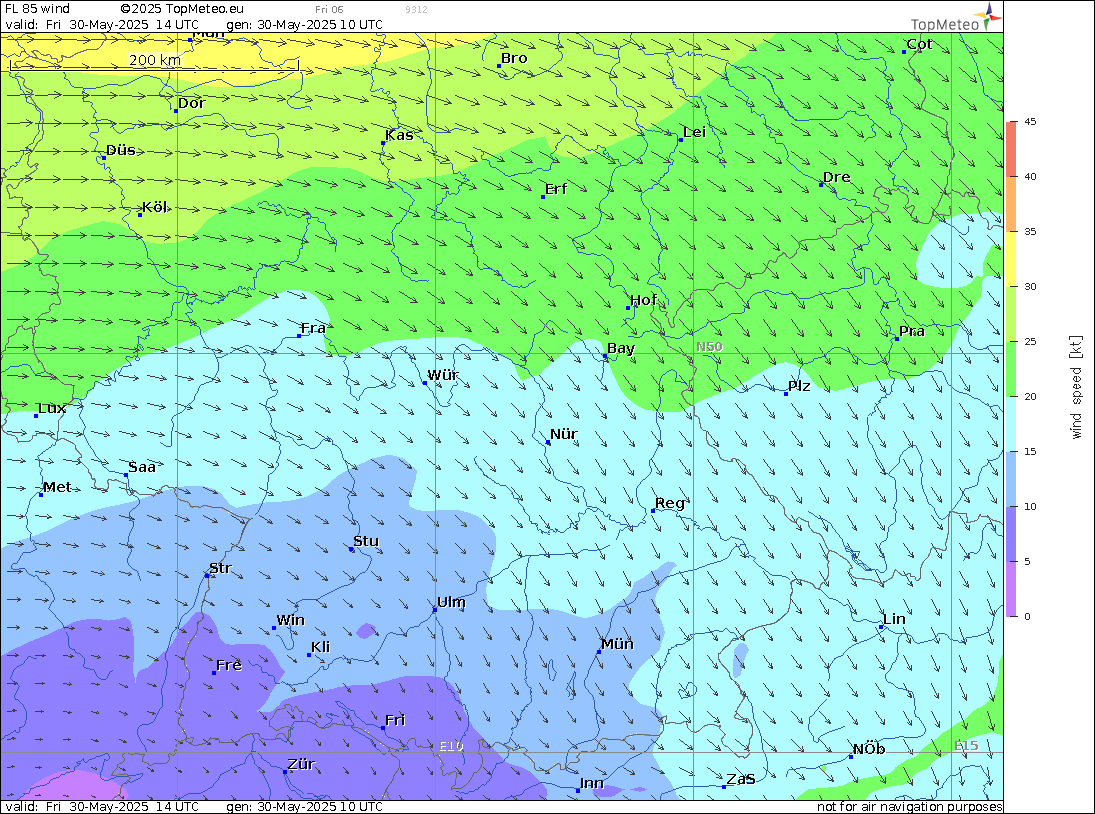1095x814 pixels.
Task: Click the Cot city label
Action: pos(919,44)
